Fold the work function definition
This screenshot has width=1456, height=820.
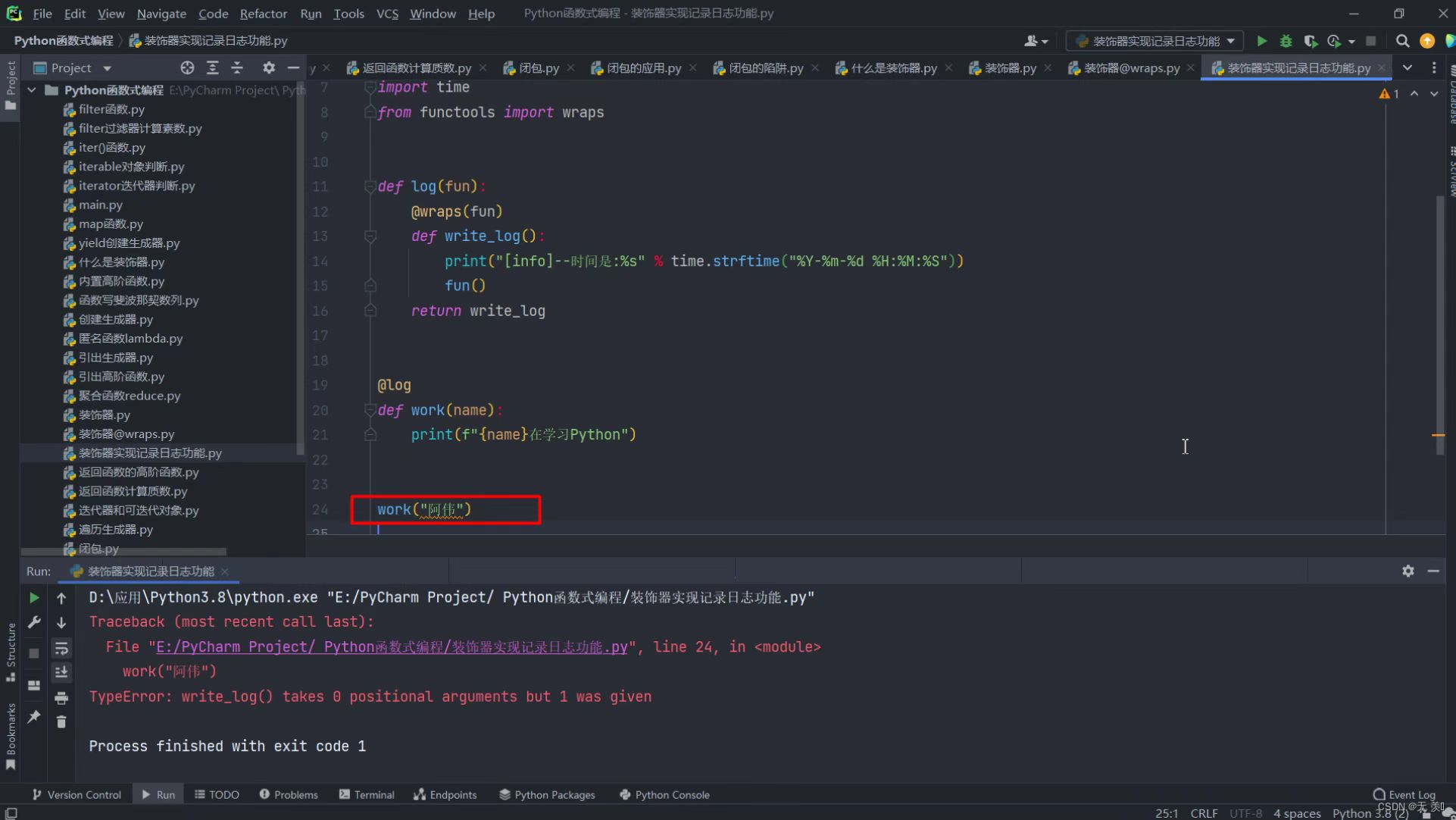(x=370, y=410)
